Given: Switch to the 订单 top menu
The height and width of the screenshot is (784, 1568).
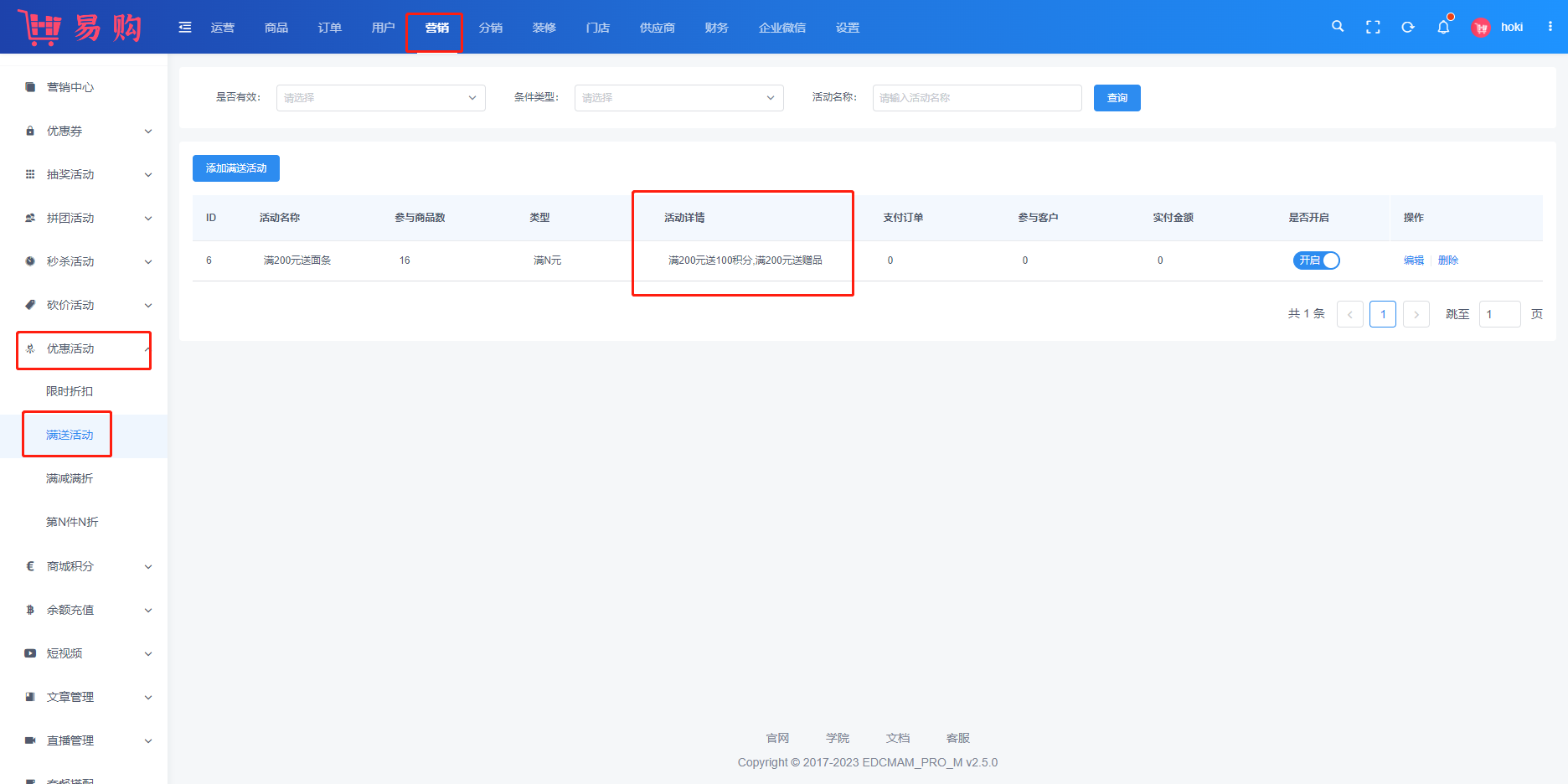Looking at the screenshot, I should (x=329, y=28).
